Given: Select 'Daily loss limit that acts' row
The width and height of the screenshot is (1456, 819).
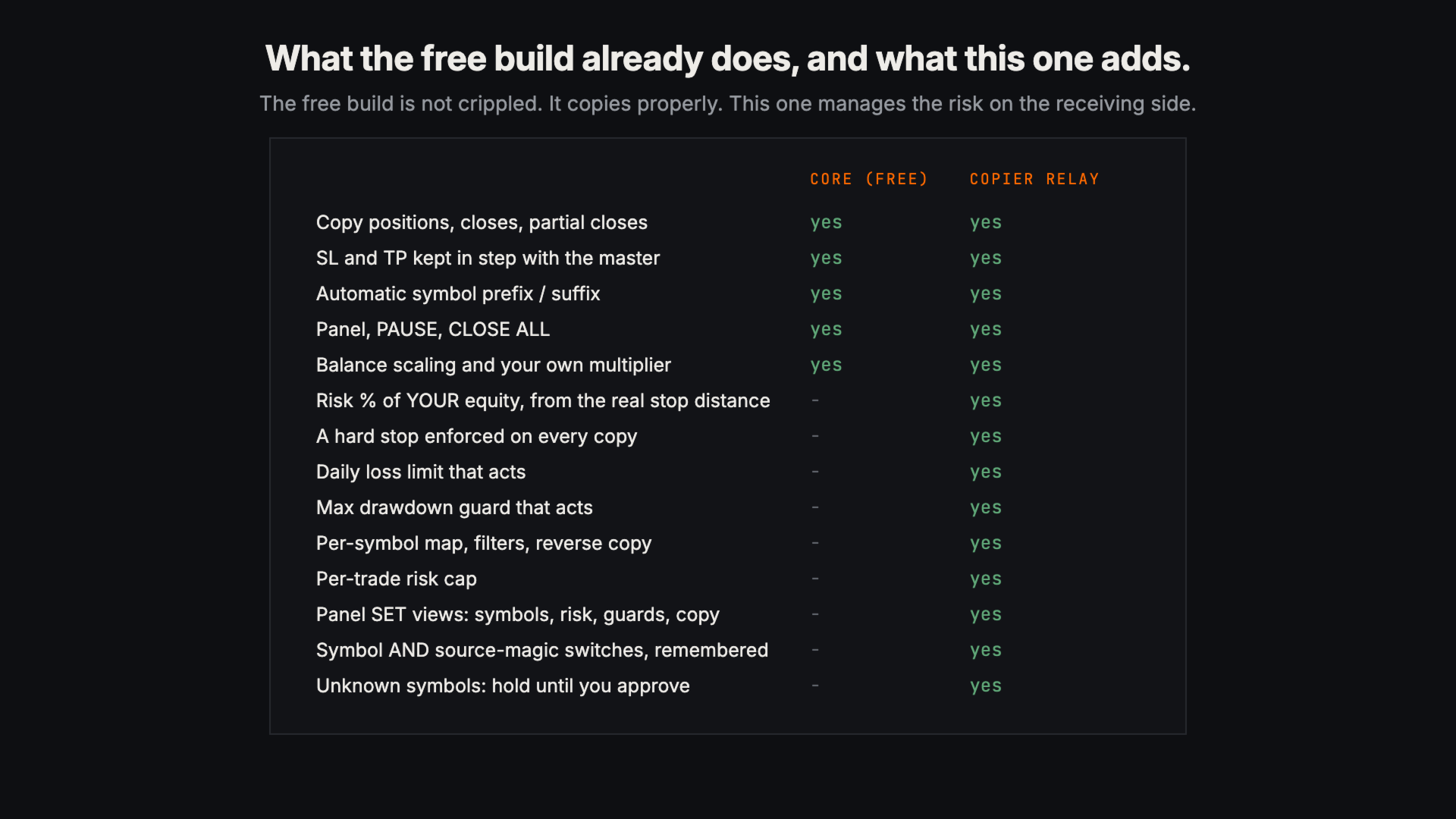Looking at the screenshot, I should 728,472.
